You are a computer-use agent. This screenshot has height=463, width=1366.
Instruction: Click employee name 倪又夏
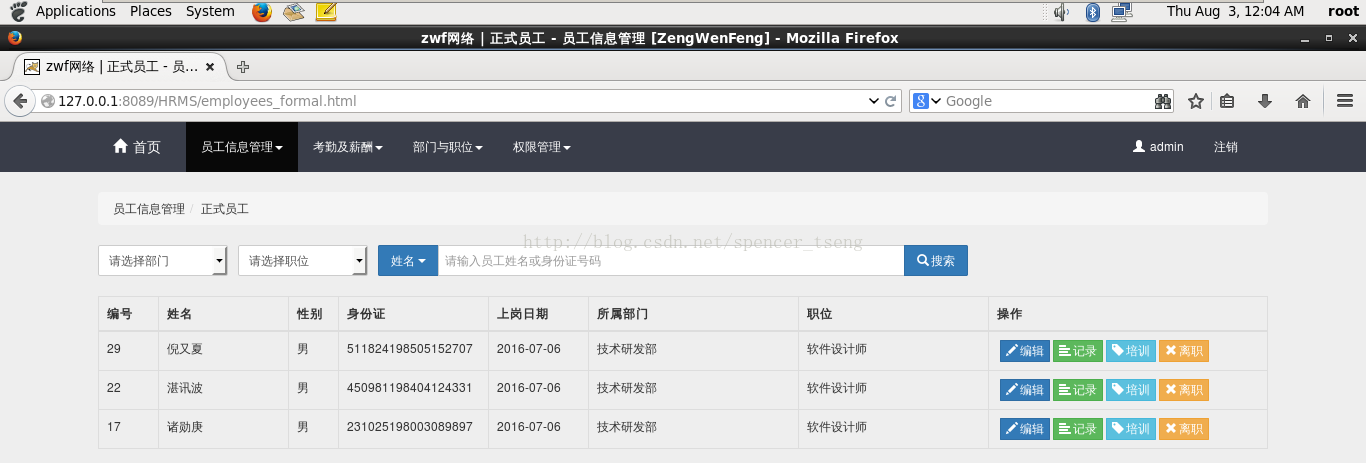coord(185,349)
